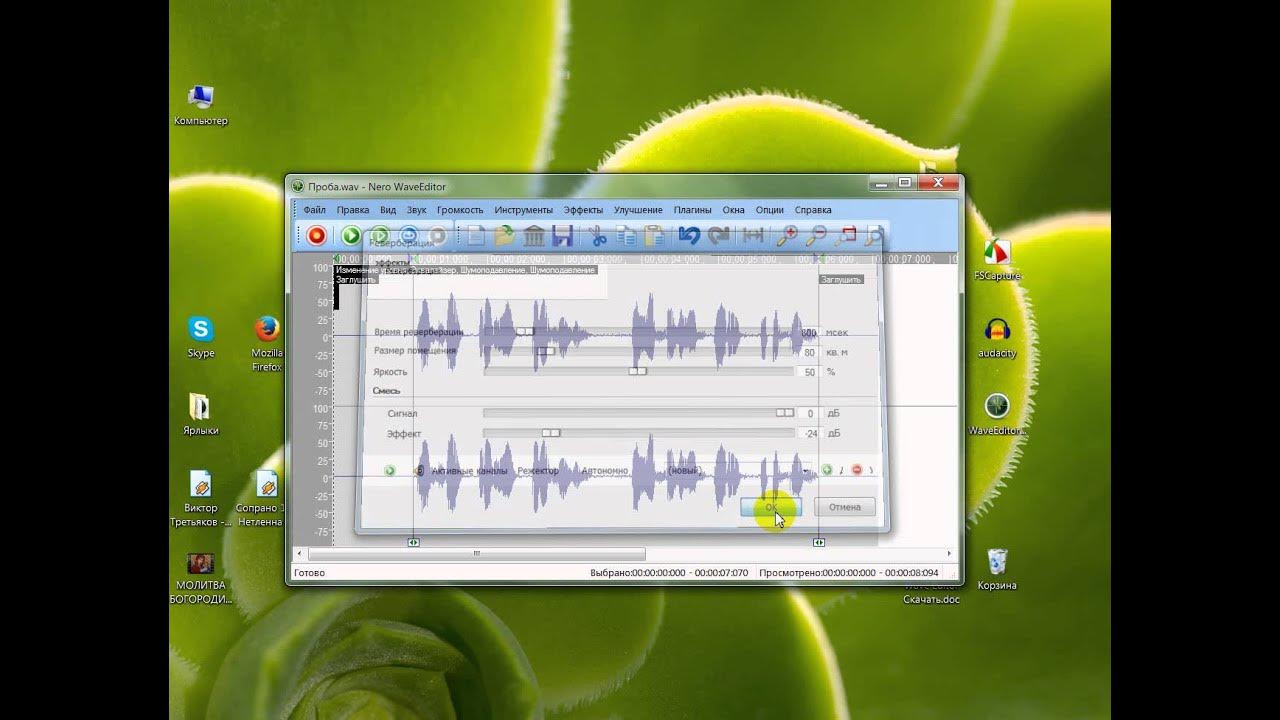Click the Эффект mix slider handle
This screenshot has height=720, width=1280.
point(551,433)
